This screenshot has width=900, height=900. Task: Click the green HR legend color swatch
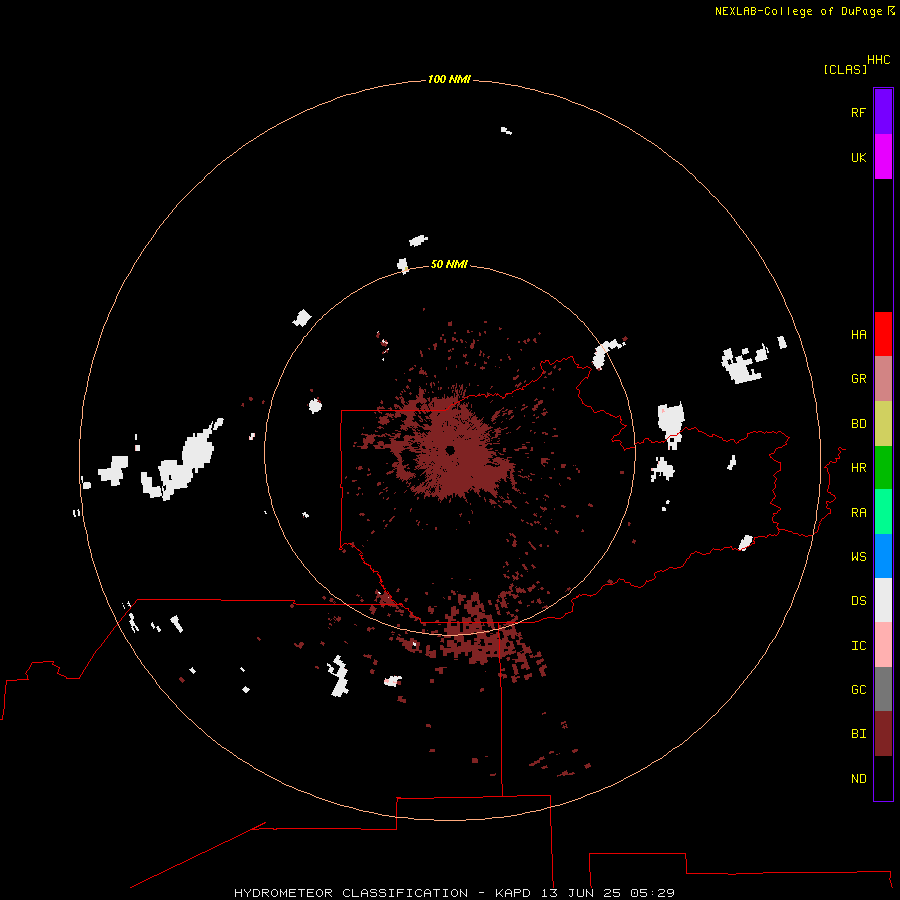coord(883,468)
